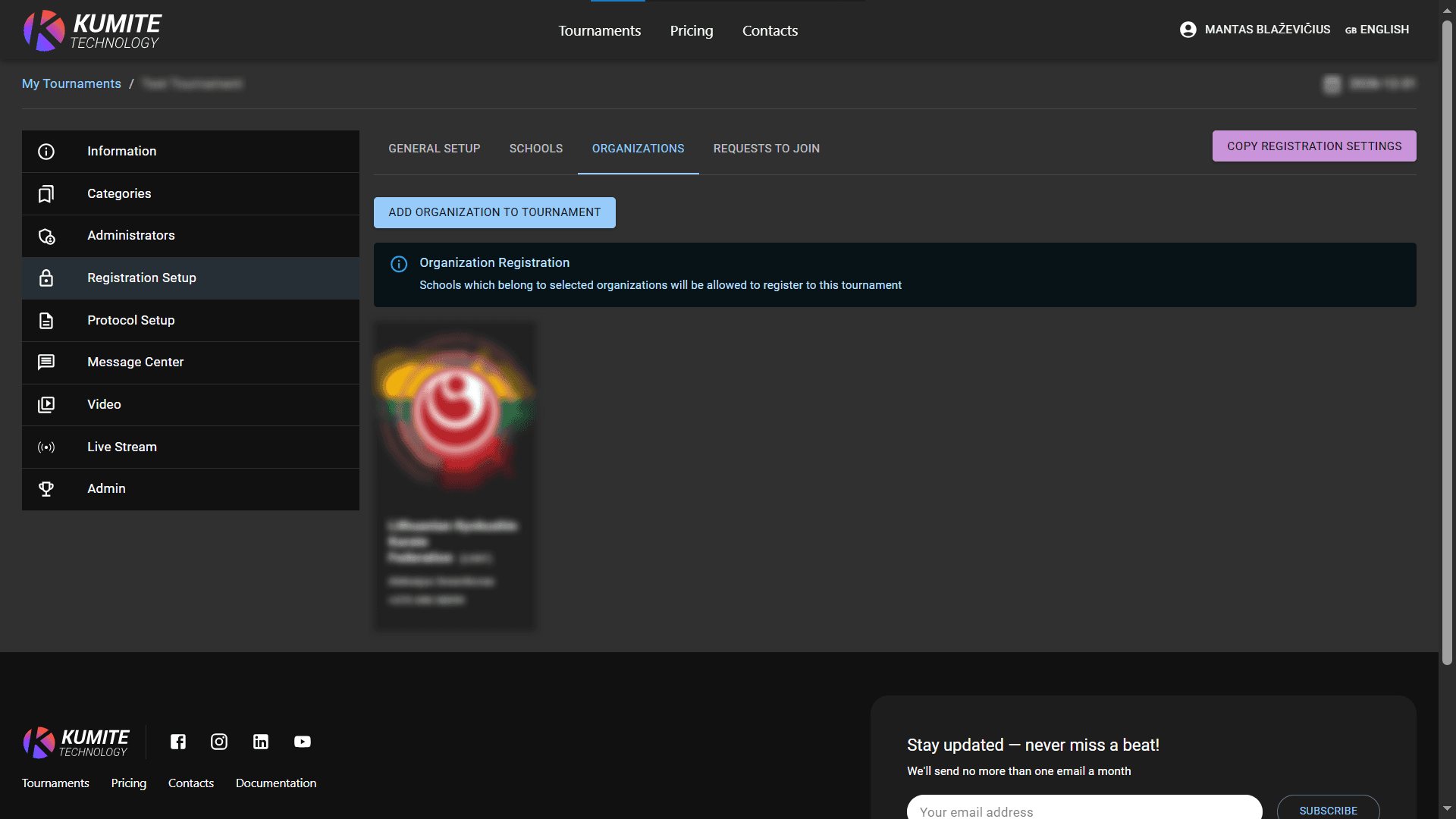Open the English language selector
The width and height of the screenshot is (1456, 819).
coord(1377,30)
